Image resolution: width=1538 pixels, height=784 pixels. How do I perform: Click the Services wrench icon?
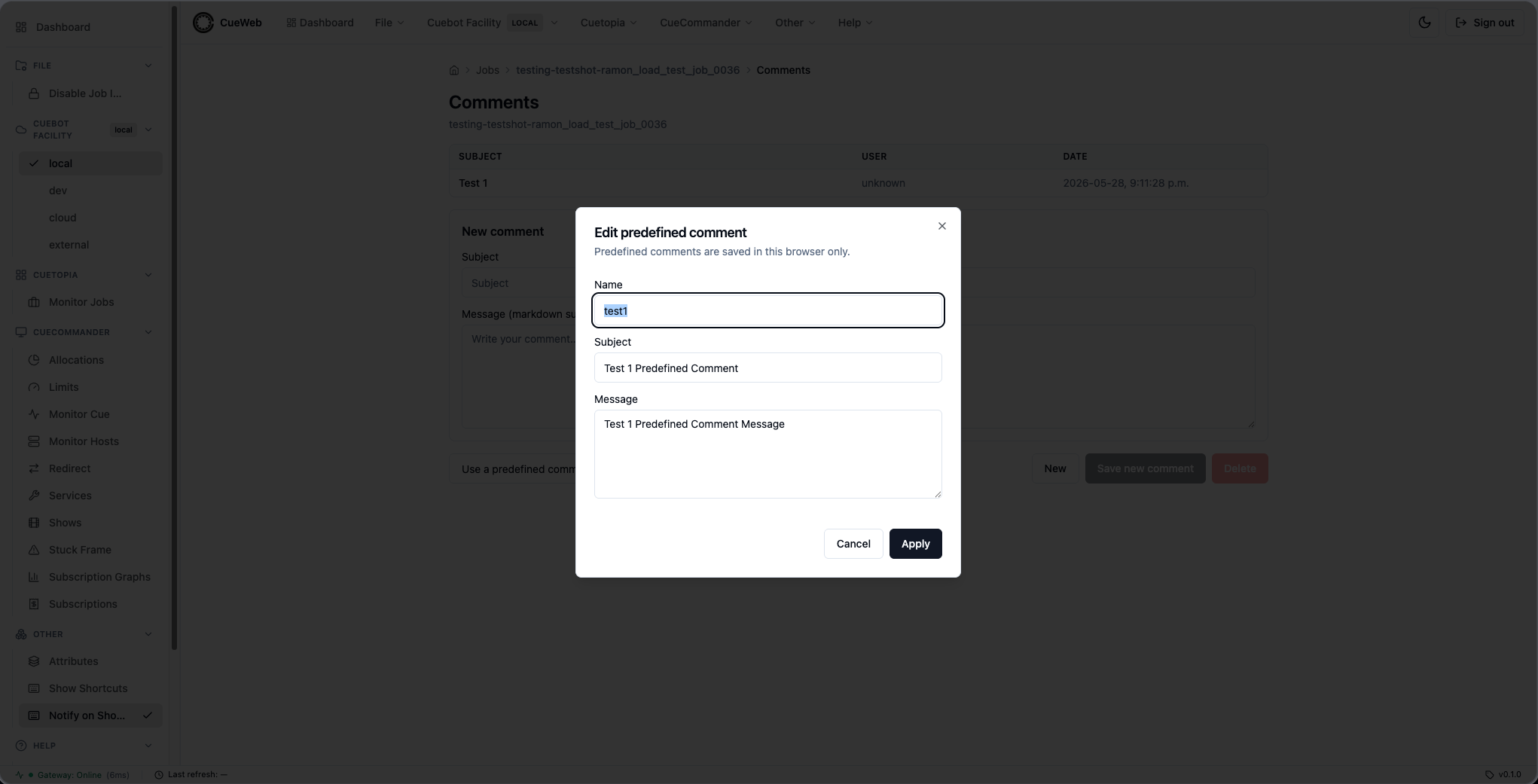point(34,496)
